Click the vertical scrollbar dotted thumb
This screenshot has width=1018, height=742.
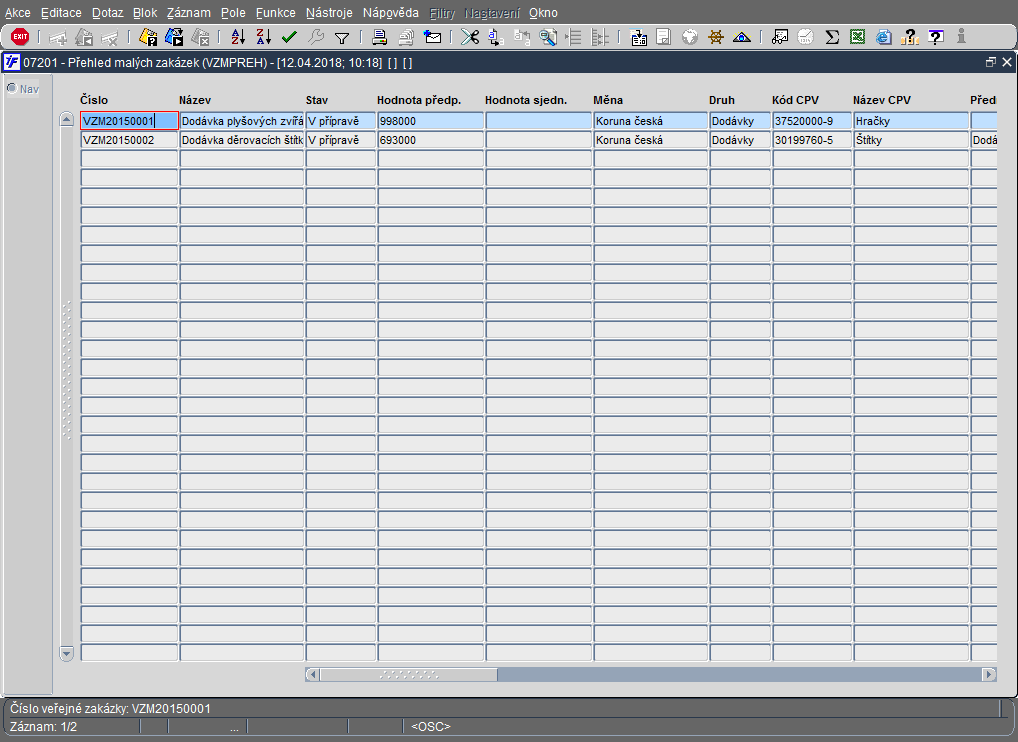66,369
